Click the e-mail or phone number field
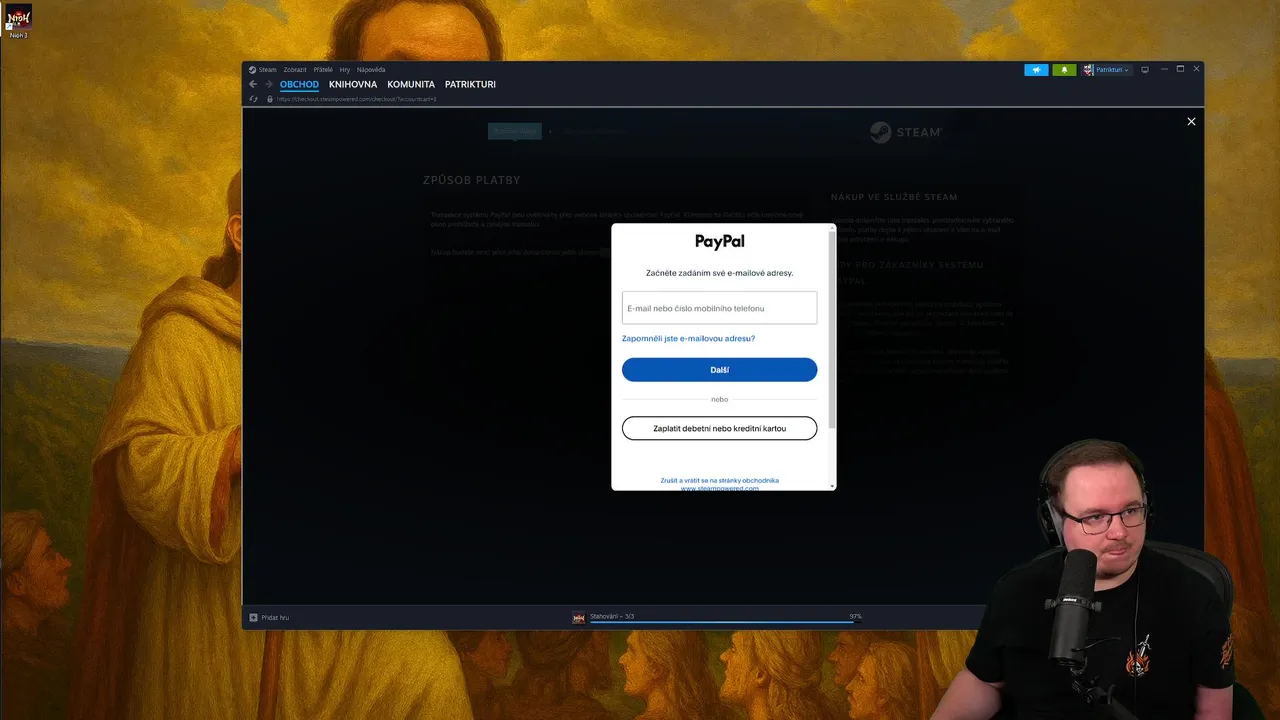1280x720 pixels. [x=719, y=308]
